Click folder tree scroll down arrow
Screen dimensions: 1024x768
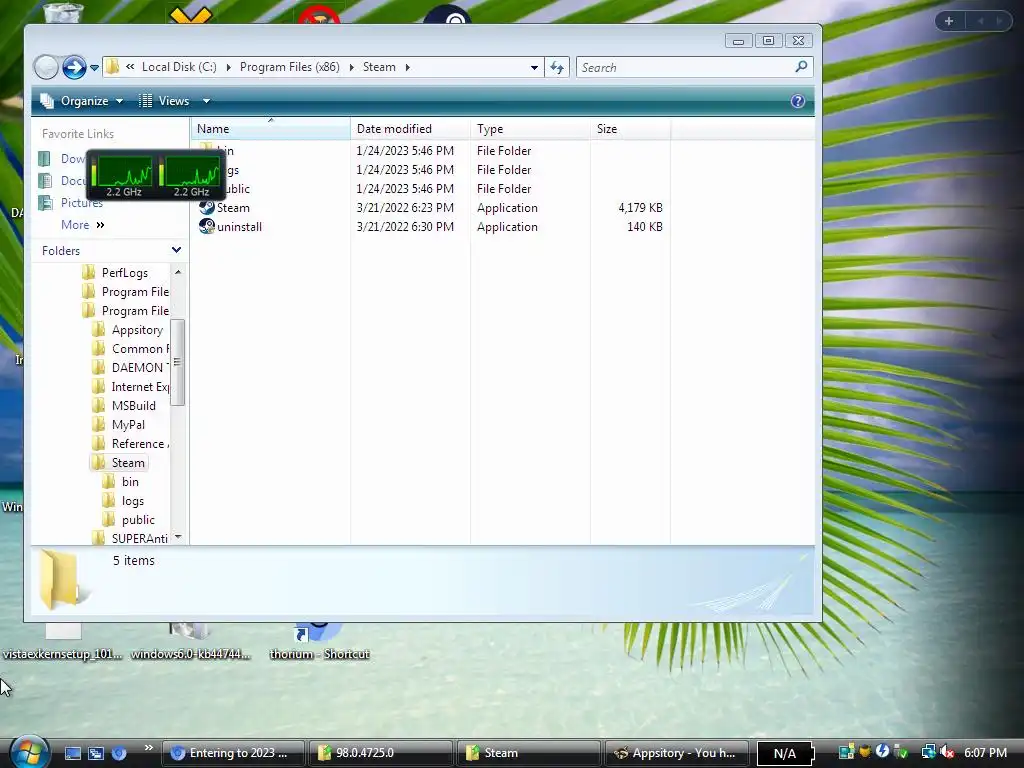178,537
